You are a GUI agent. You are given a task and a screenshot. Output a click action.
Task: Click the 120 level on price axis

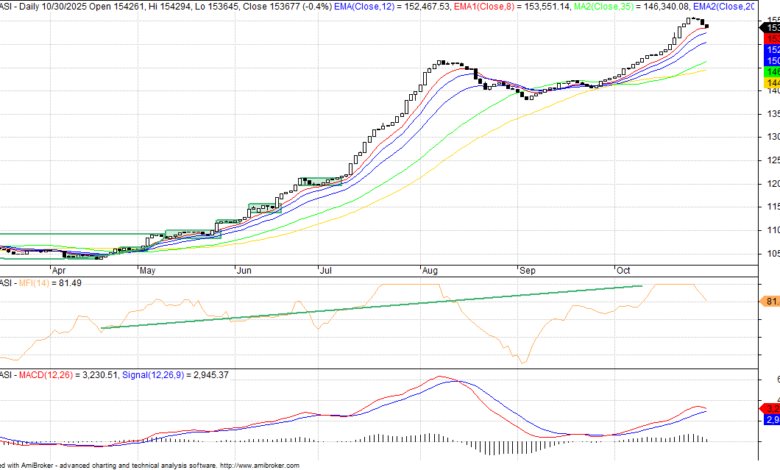tap(772, 183)
